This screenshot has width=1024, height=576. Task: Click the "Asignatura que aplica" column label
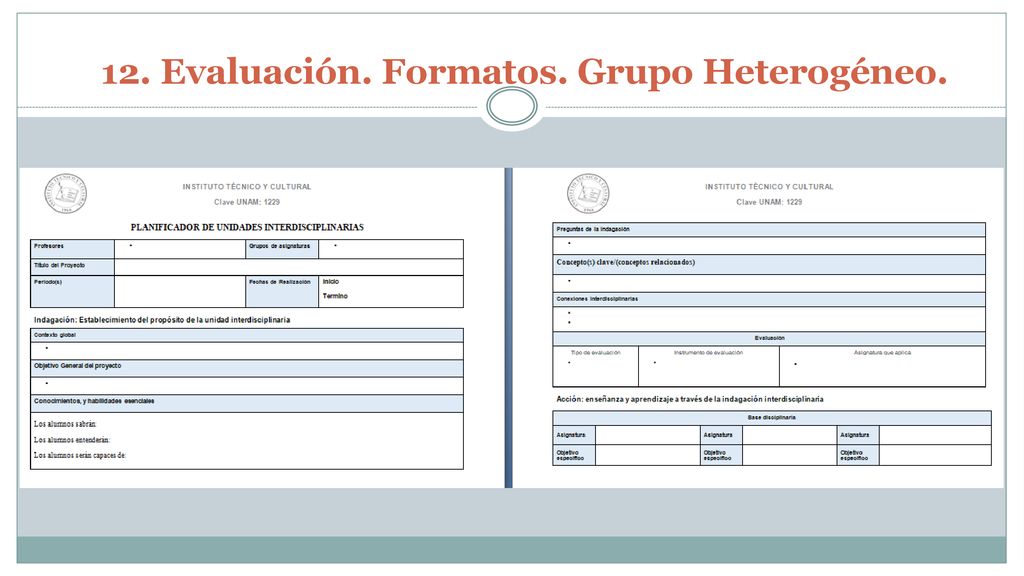[882, 353]
